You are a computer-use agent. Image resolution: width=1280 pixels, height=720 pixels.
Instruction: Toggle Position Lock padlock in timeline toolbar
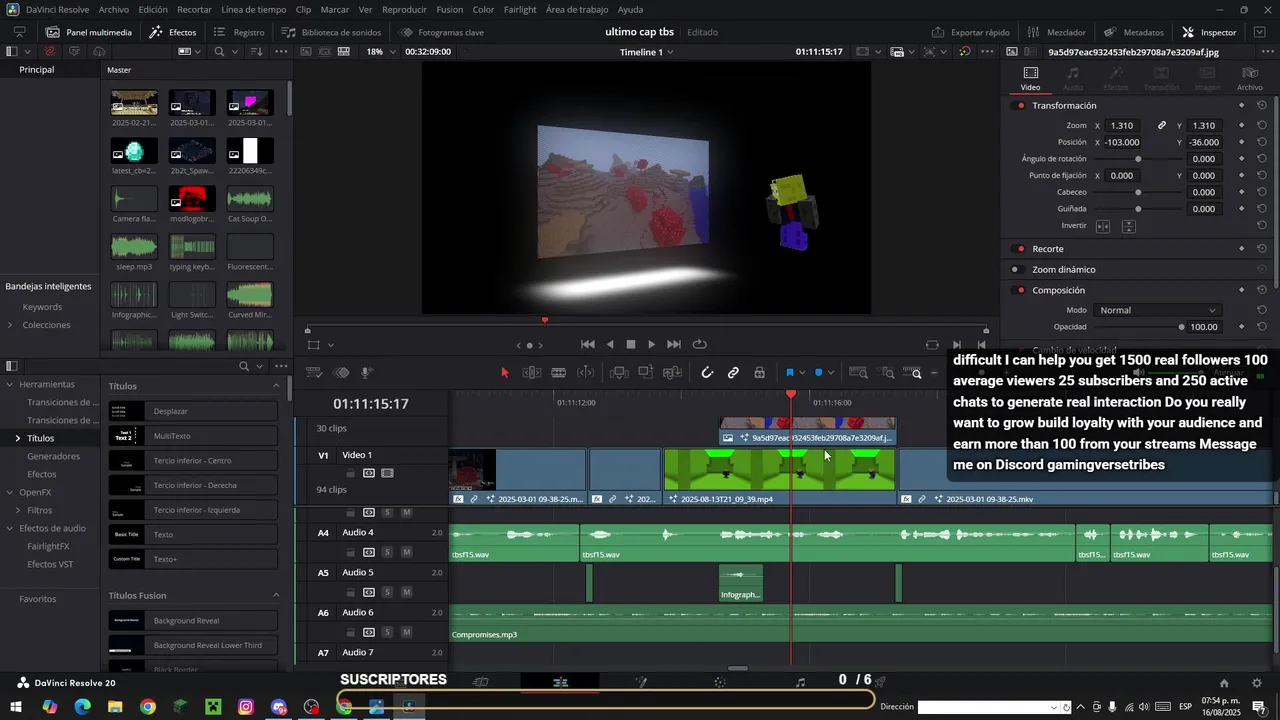[x=759, y=373]
